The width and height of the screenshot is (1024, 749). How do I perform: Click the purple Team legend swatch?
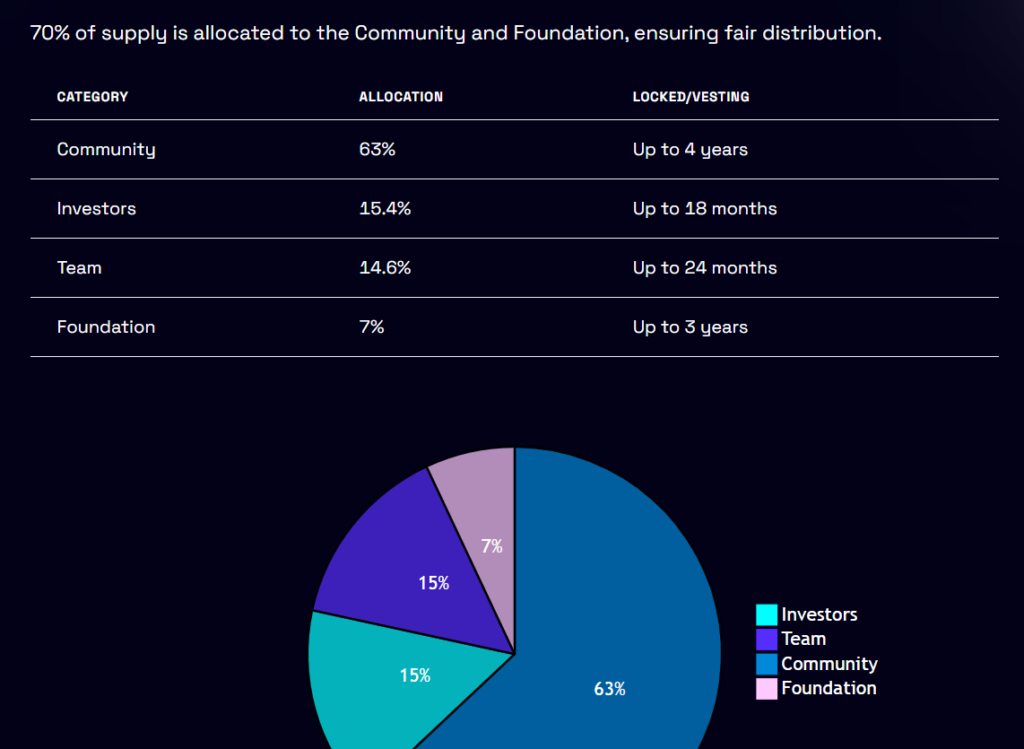pyautogui.click(x=766, y=639)
